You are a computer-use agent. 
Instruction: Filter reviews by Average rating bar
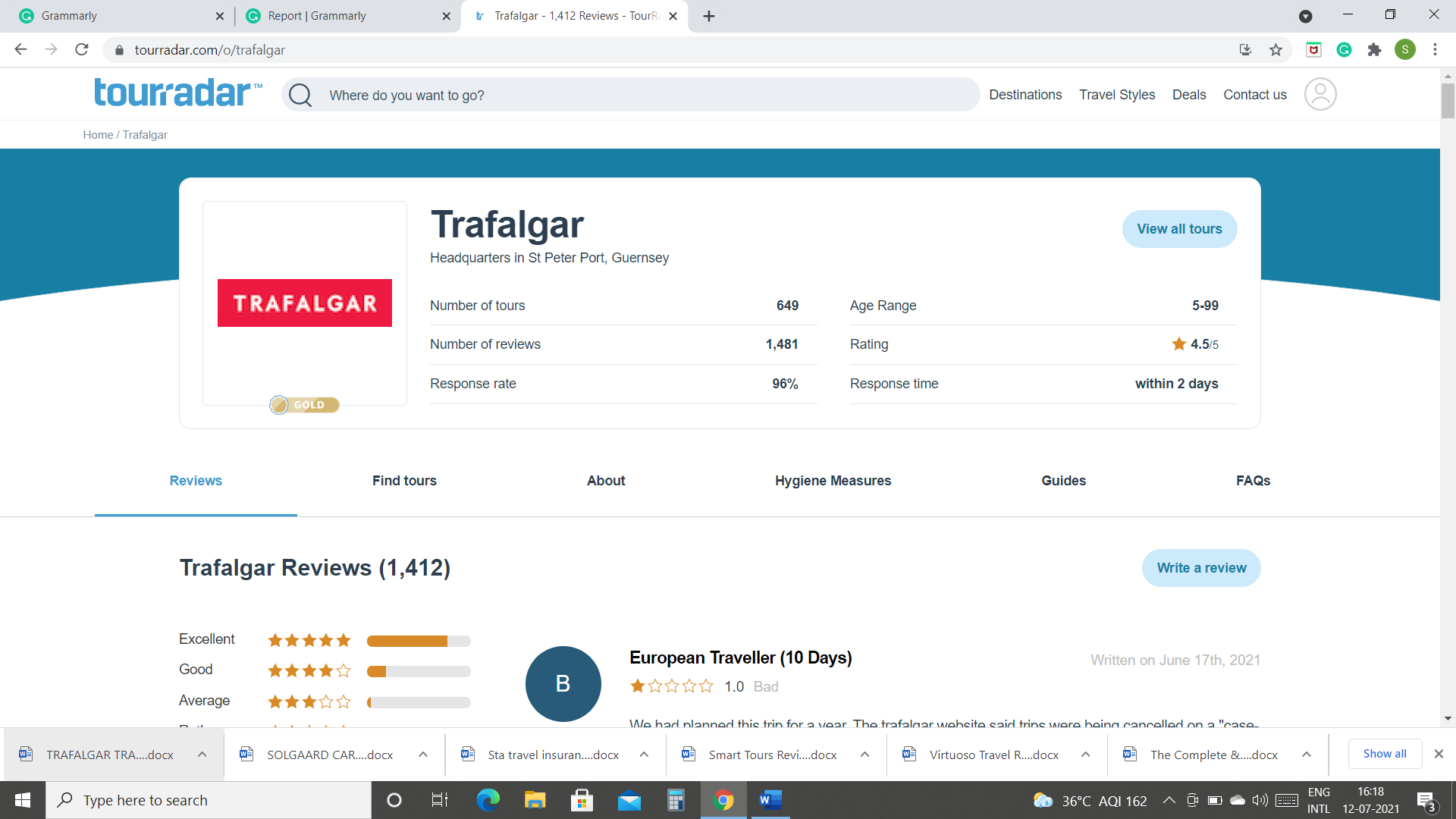[x=419, y=702]
